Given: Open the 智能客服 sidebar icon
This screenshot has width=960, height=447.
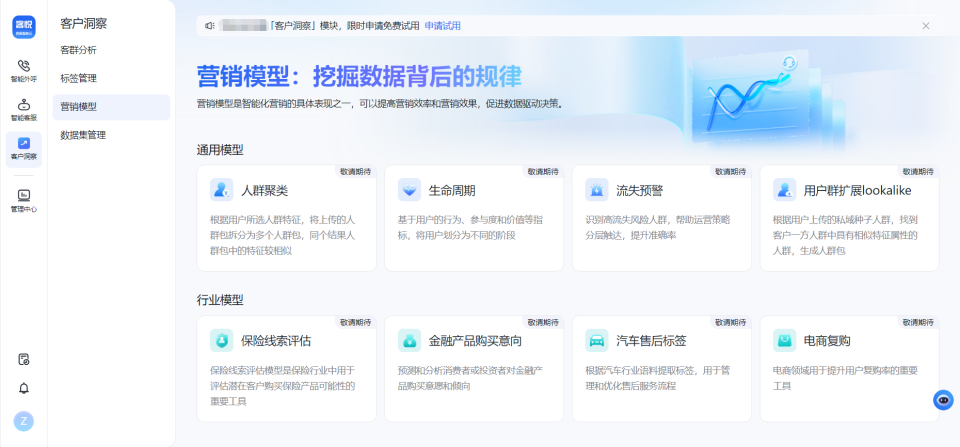Looking at the screenshot, I should (23, 109).
